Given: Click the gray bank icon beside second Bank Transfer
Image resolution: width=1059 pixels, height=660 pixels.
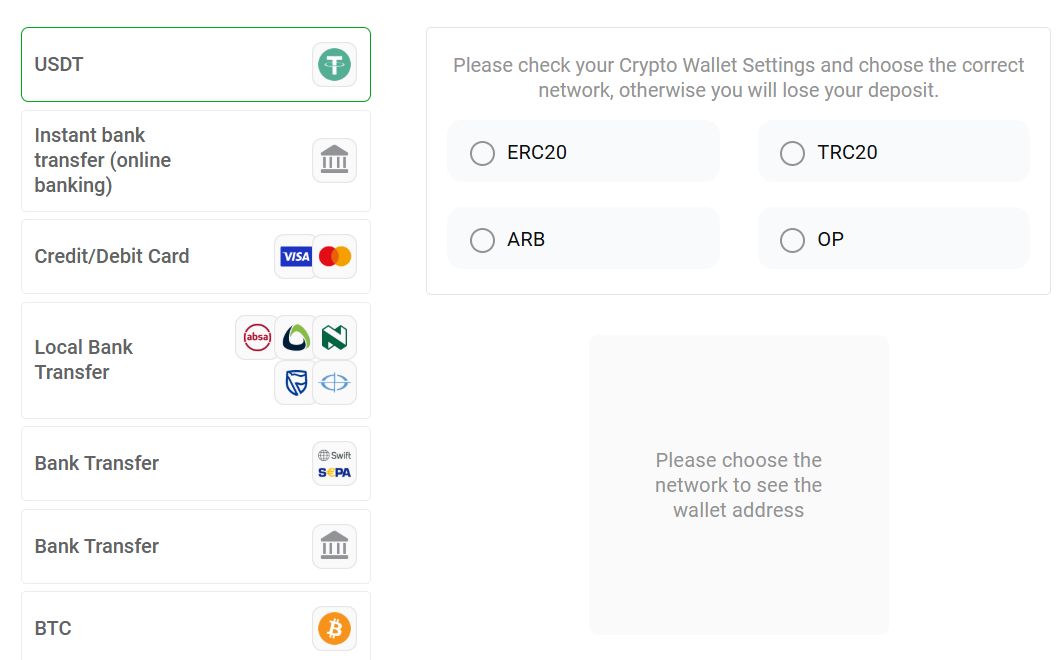Looking at the screenshot, I should coord(334,546).
